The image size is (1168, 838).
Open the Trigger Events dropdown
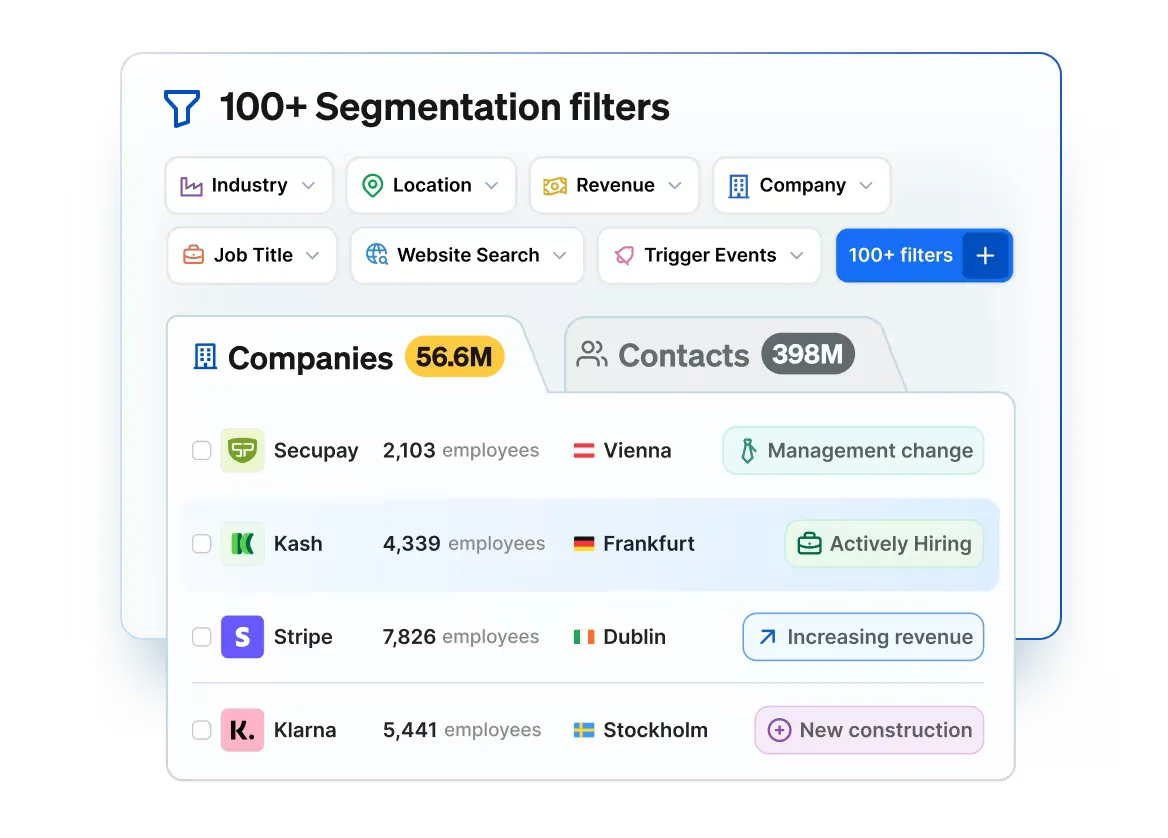(709, 256)
